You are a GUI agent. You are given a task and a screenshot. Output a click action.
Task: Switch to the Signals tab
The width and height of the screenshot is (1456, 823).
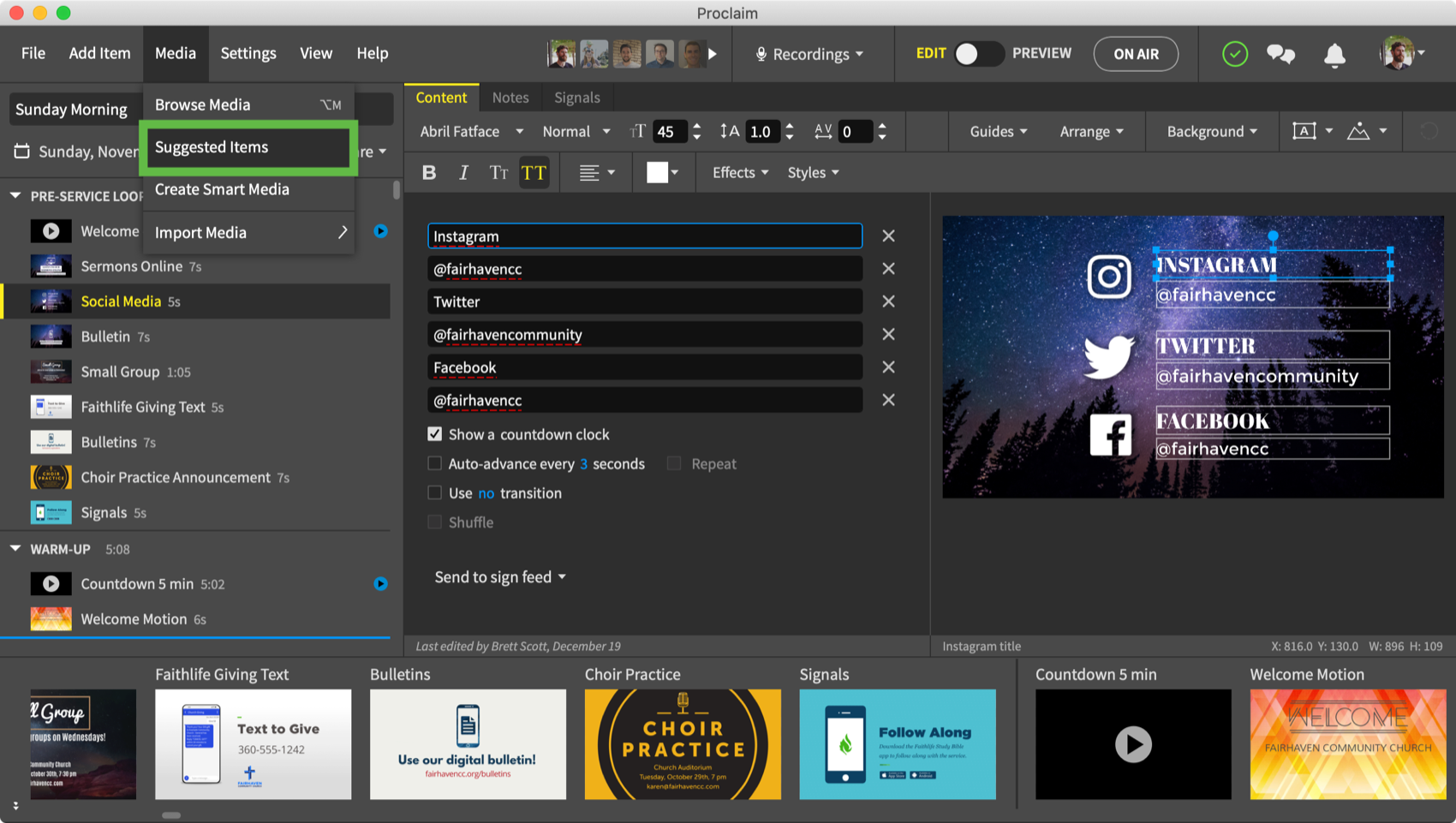tap(577, 98)
